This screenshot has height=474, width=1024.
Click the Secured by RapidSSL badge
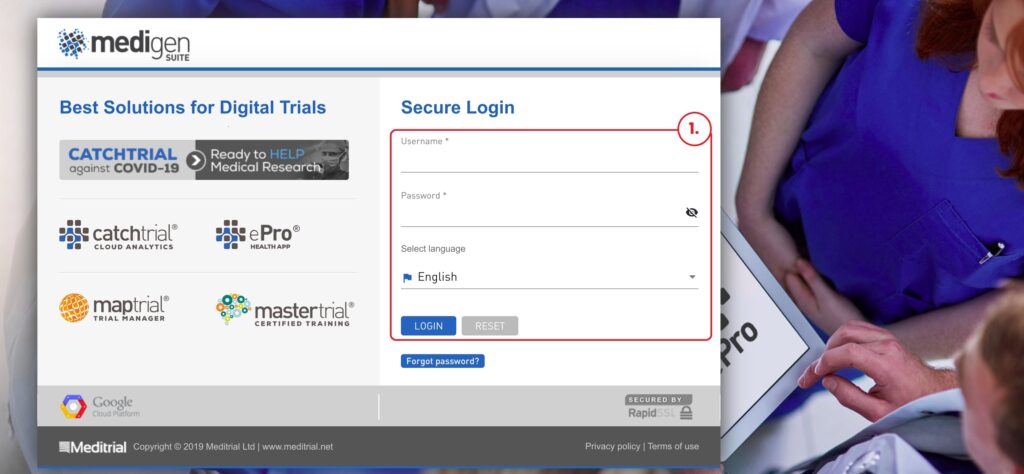(659, 407)
